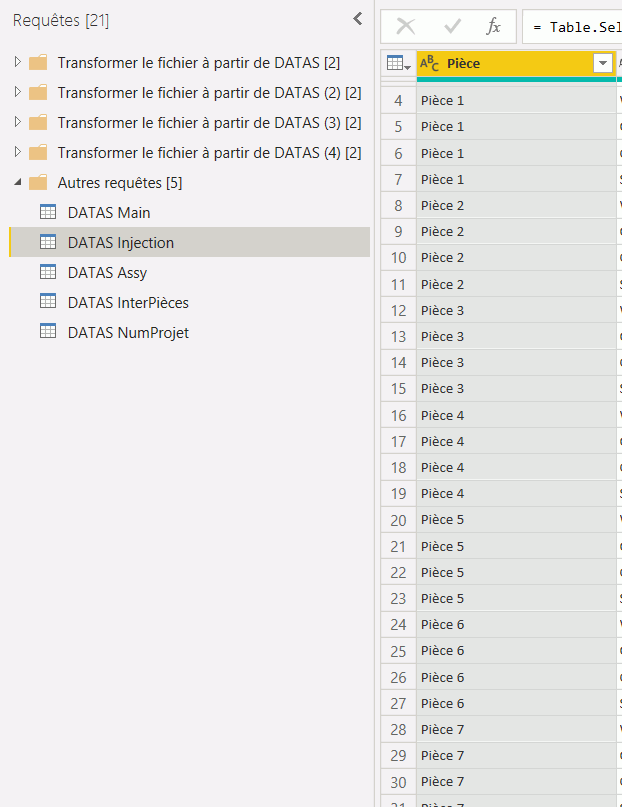Image resolution: width=622 pixels, height=807 pixels.
Task: Select row number 24
Action: pos(398,624)
